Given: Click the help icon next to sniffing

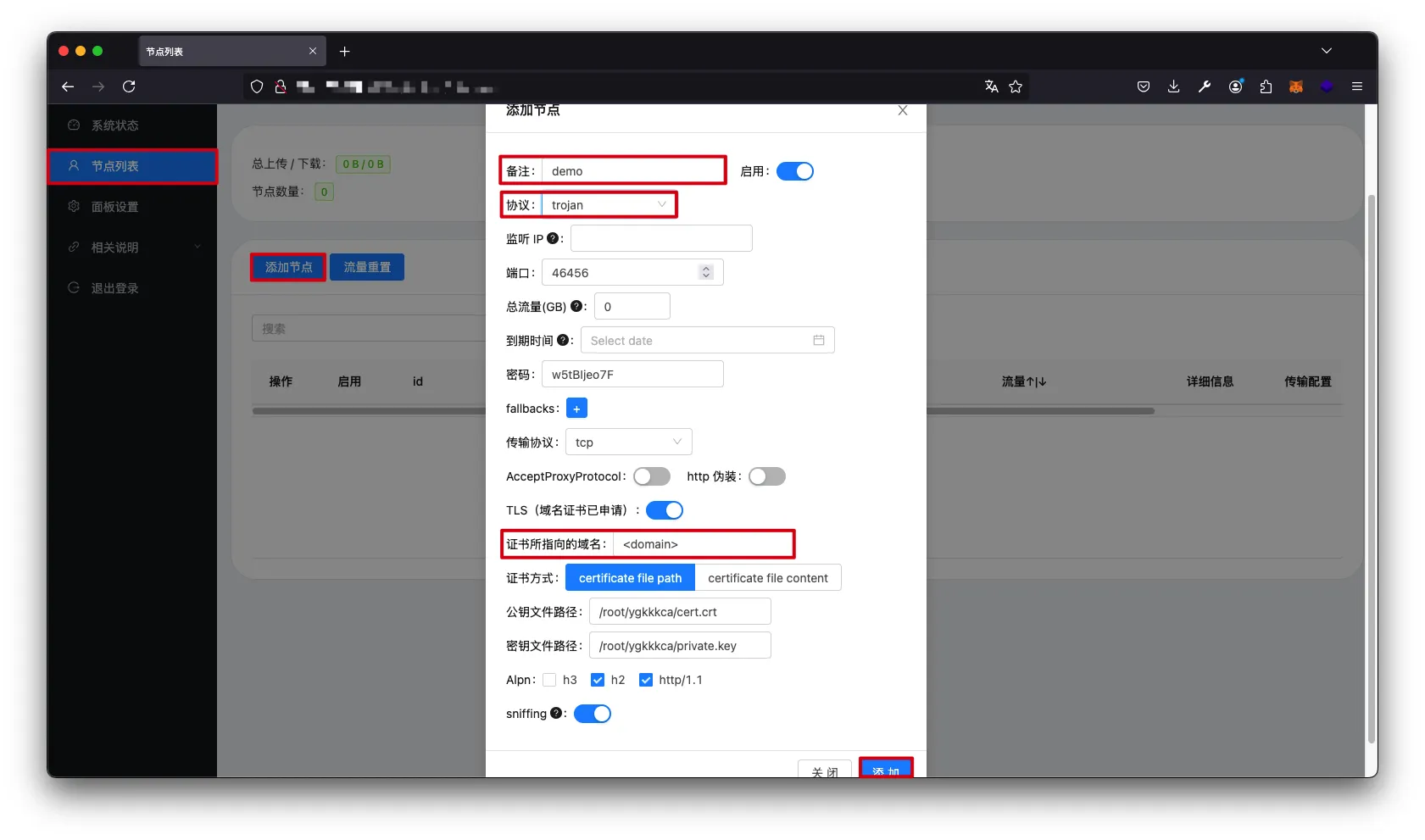Looking at the screenshot, I should [556, 714].
